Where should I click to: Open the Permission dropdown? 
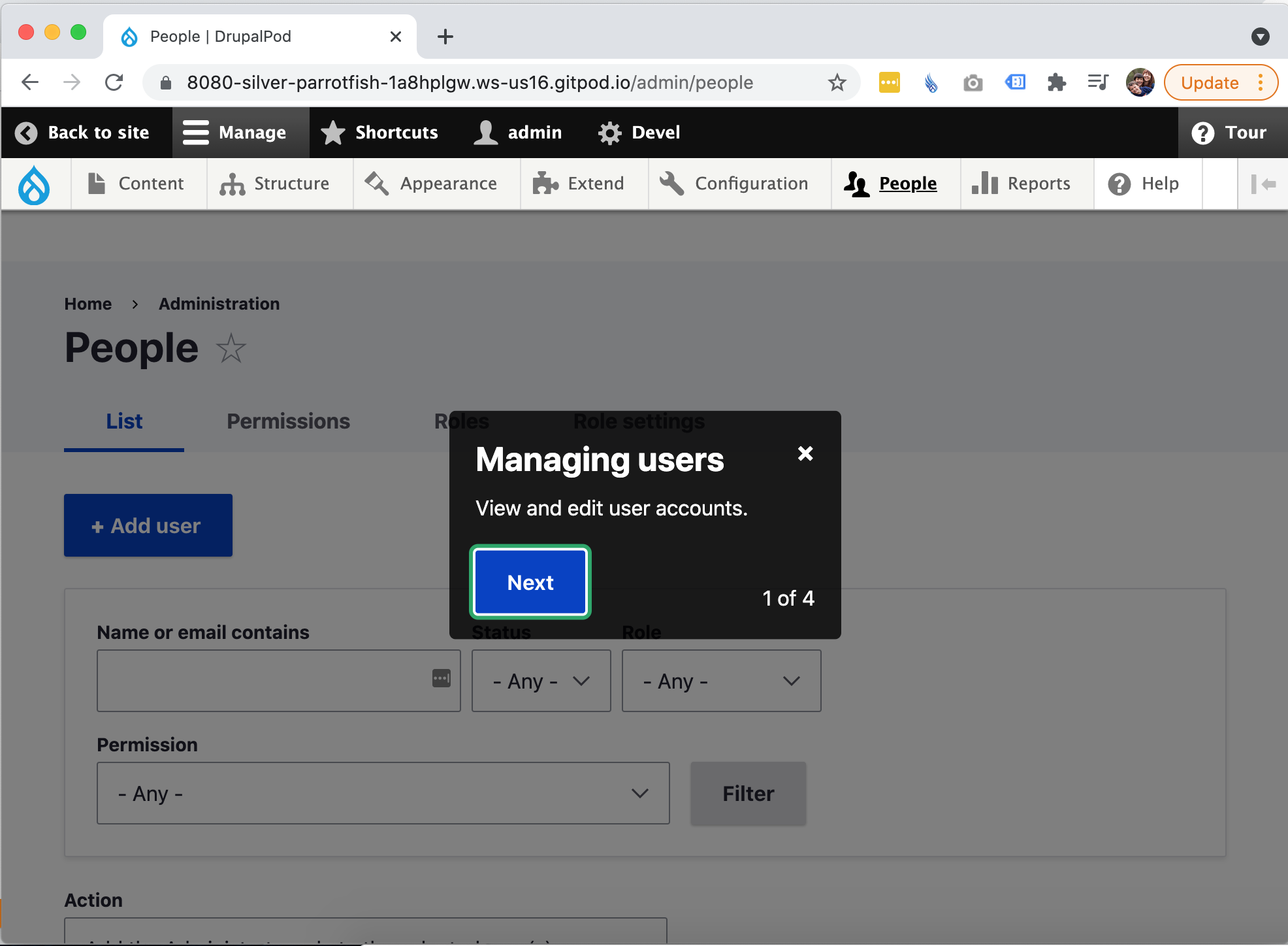point(383,793)
